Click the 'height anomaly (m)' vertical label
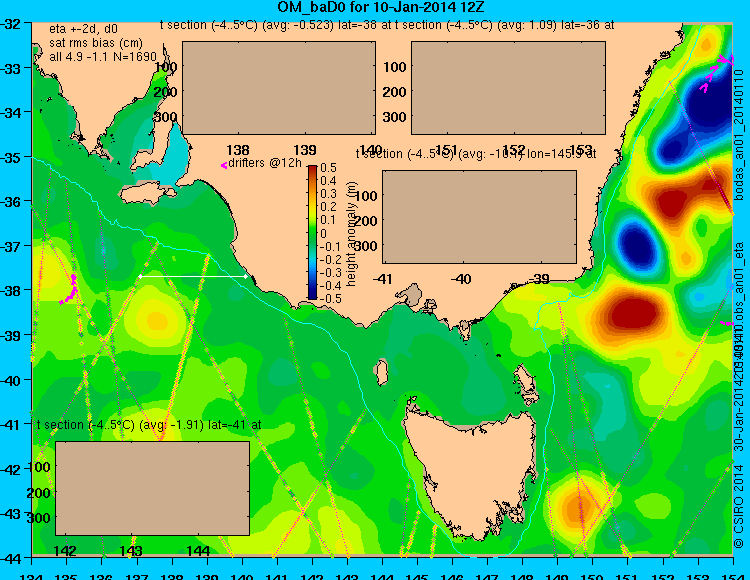 click(x=352, y=234)
